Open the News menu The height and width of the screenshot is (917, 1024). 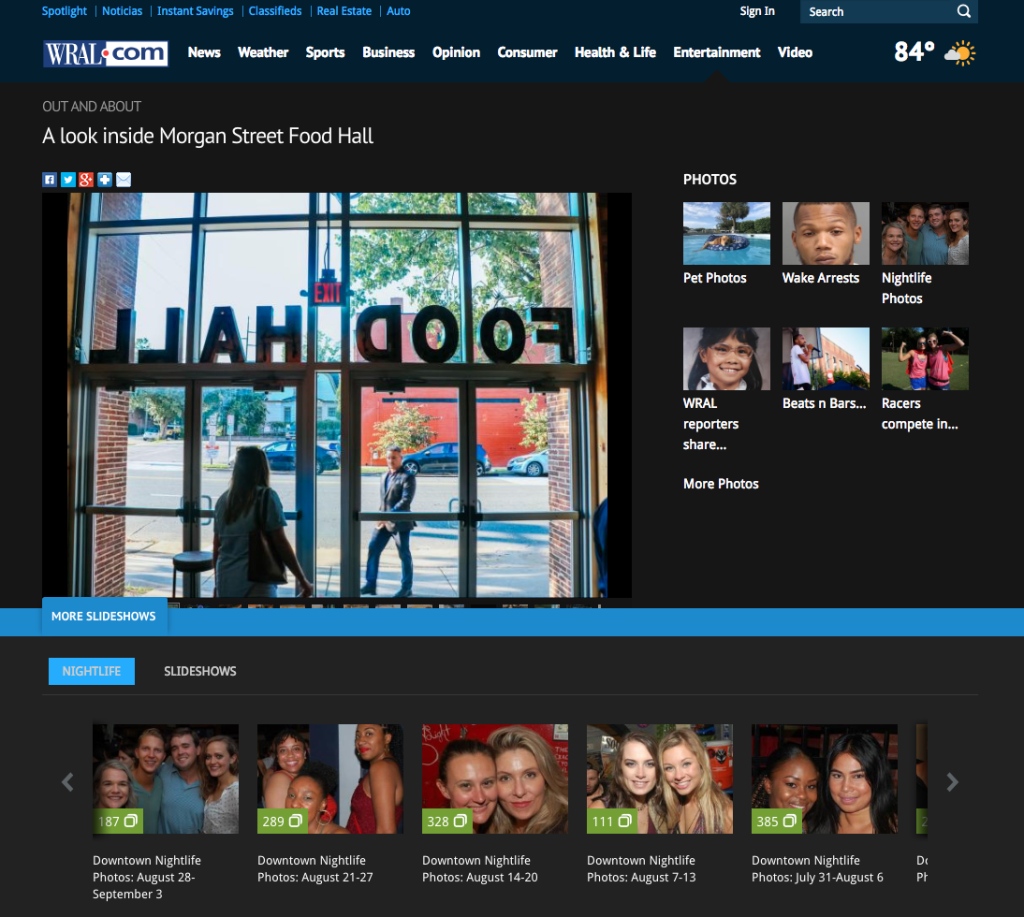(x=204, y=52)
